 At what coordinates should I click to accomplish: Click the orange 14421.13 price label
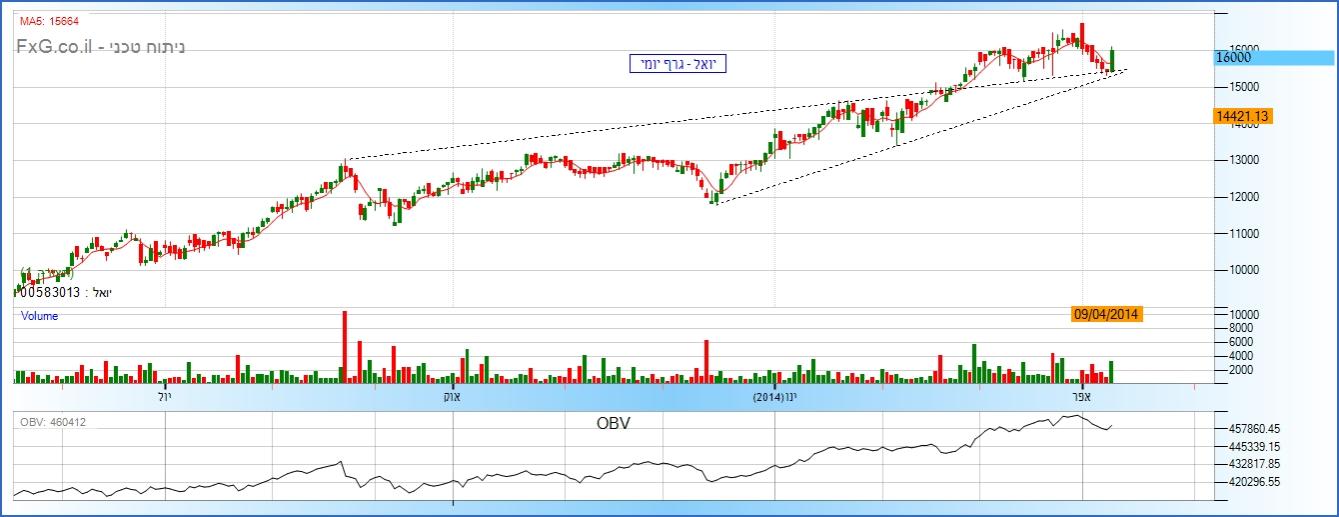click(1241, 117)
